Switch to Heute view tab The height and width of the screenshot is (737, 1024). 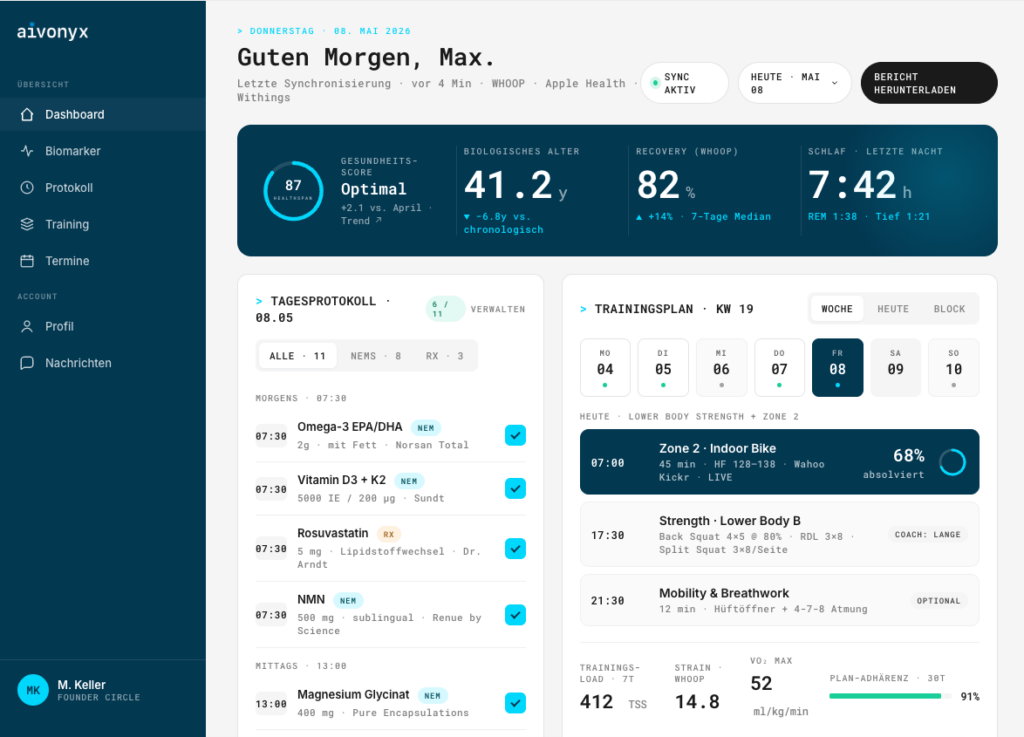pyautogui.click(x=893, y=309)
